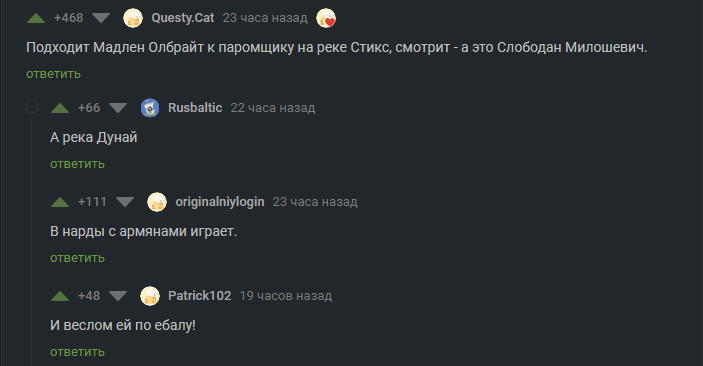Downvote the Questy.Cat comment
Image resolution: width=703 pixels, height=366 pixels.
(101, 18)
